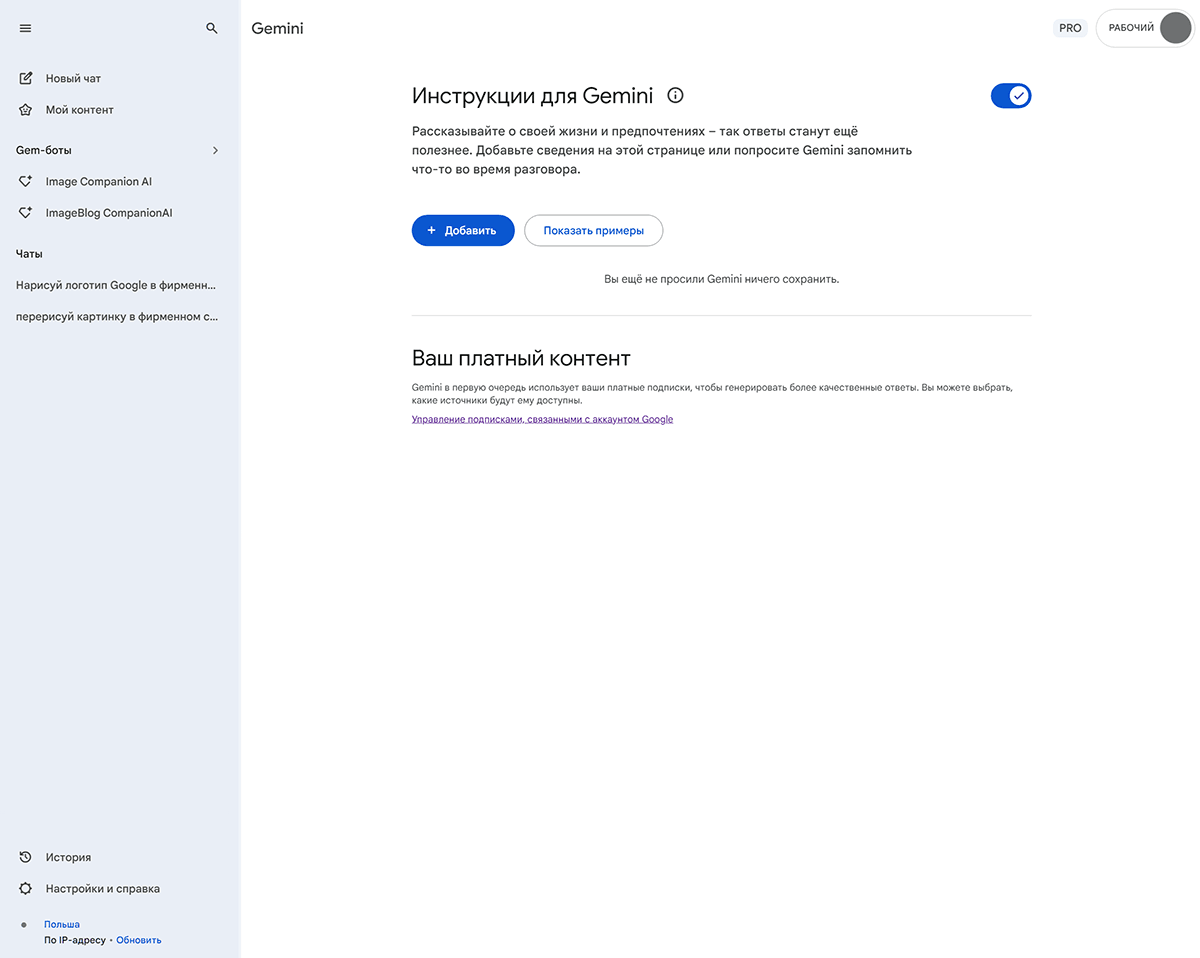1200x958 pixels.
Task: Open the chat перерисуй картинку в фирменном
Action: pyautogui.click(x=116, y=317)
